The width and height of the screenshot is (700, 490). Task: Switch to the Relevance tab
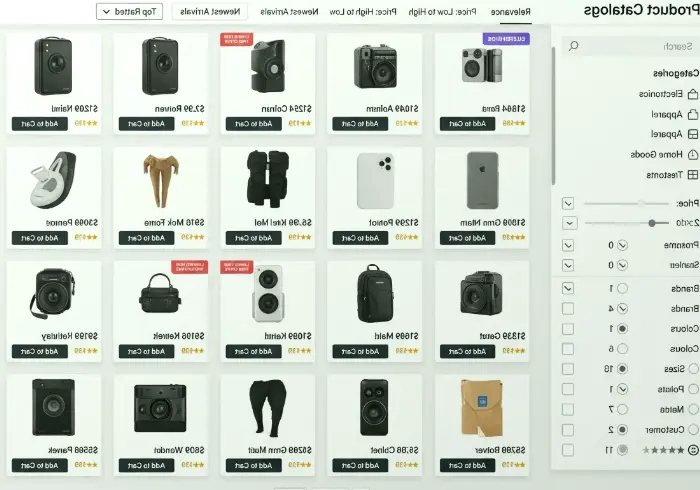pos(511,12)
